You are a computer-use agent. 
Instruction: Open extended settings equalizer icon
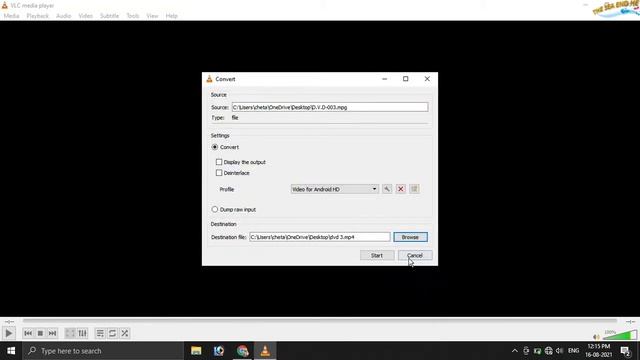click(x=82, y=333)
